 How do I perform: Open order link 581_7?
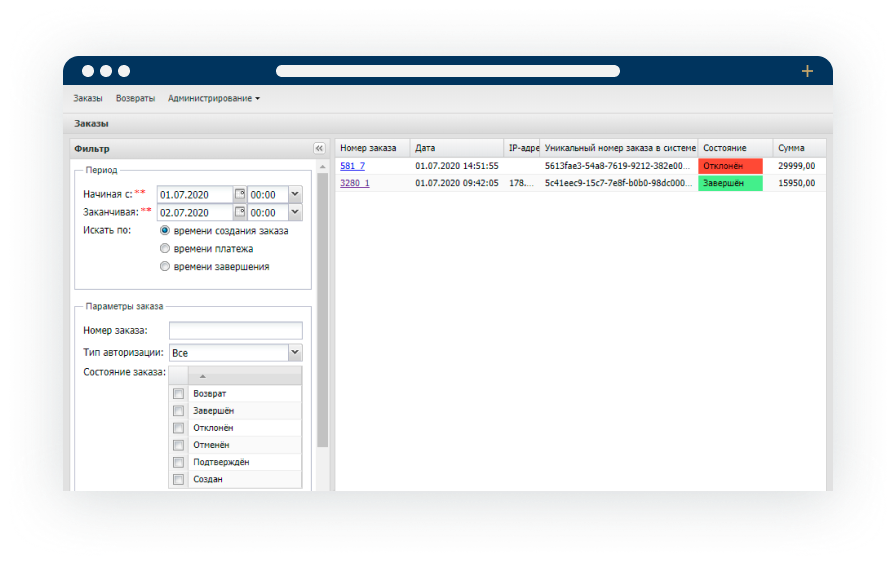[x=352, y=166]
